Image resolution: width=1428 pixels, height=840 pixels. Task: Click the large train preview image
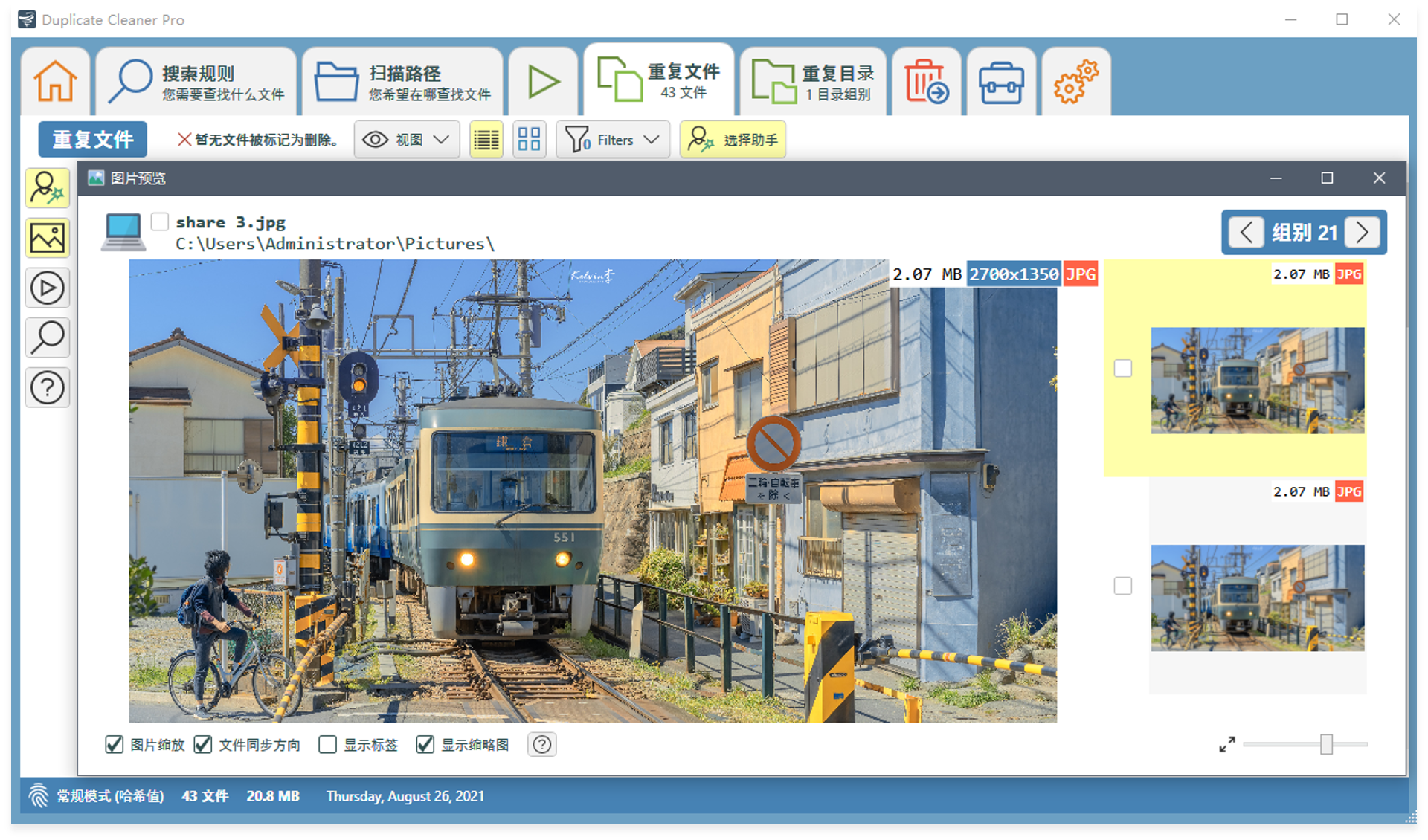[593, 491]
